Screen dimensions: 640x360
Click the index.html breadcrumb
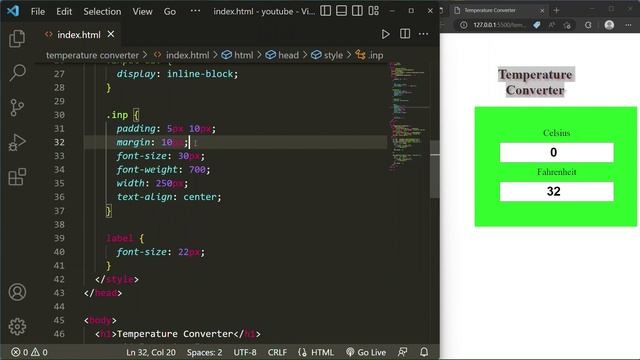pos(187,55)
